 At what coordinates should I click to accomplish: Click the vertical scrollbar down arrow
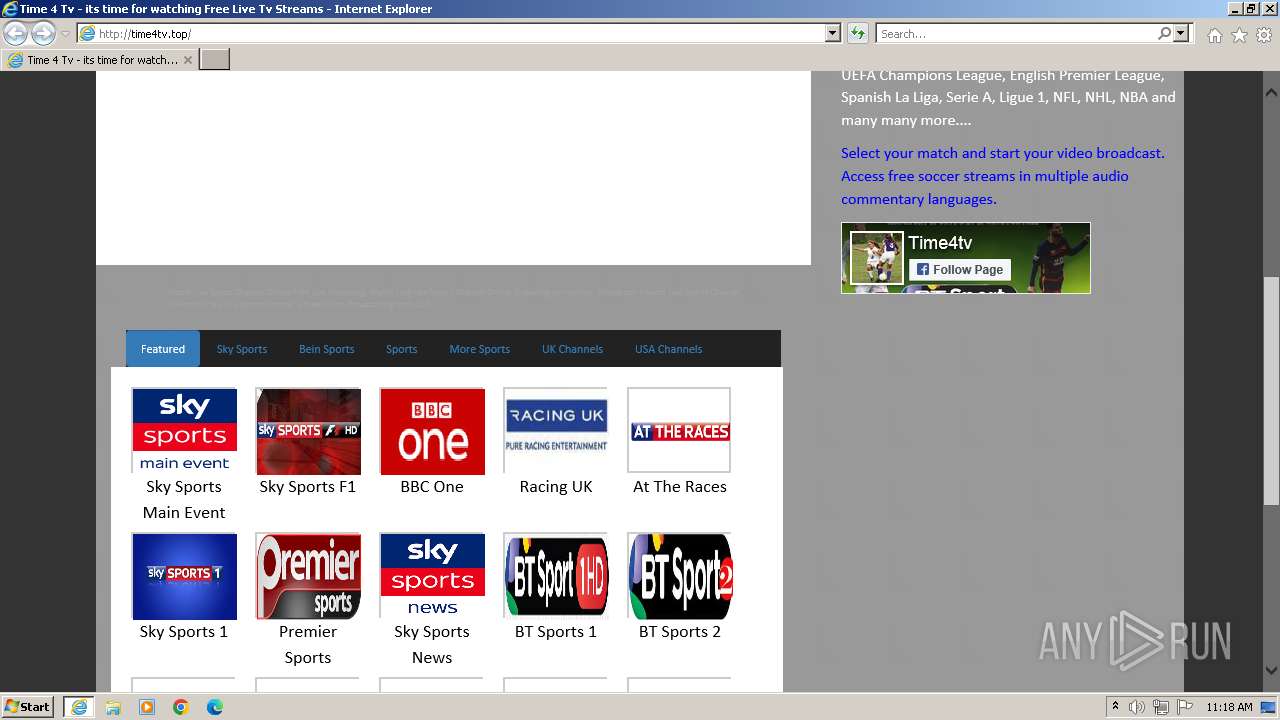click(1272, 671)
